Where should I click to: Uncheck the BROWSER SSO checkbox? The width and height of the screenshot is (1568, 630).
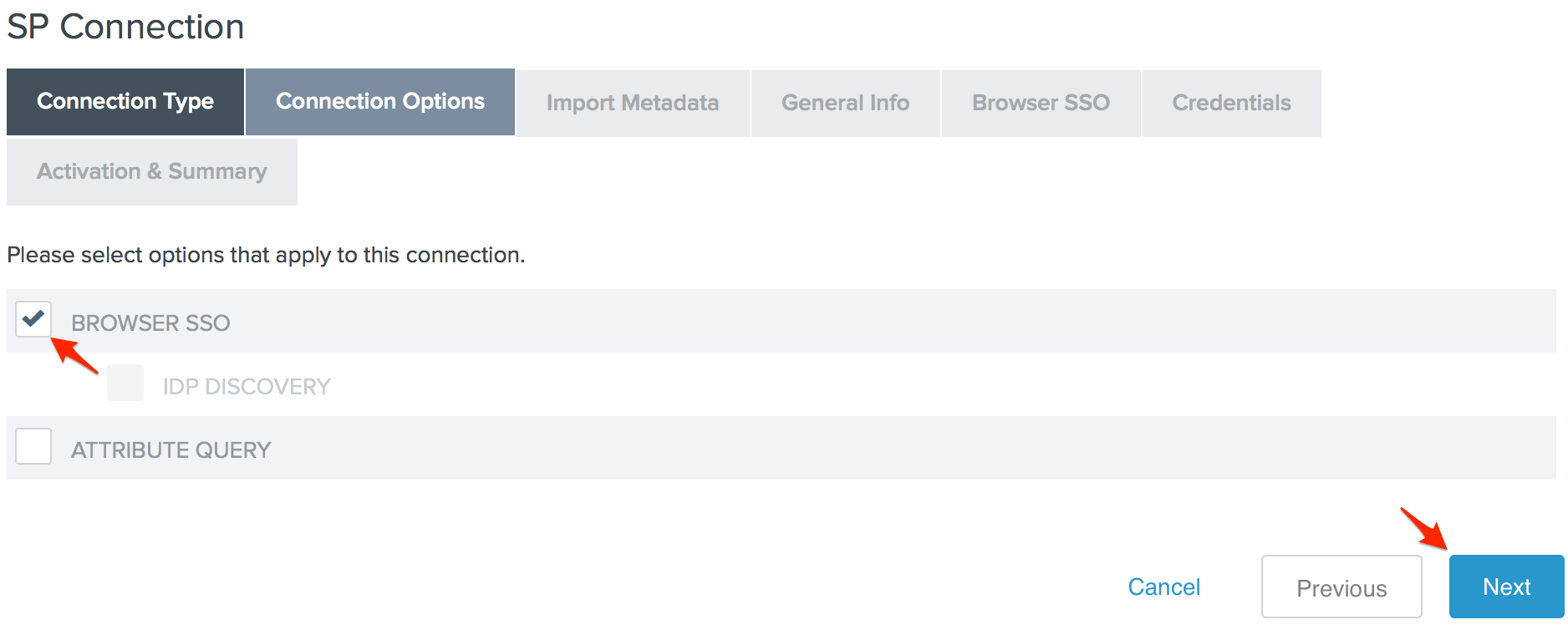33,320
